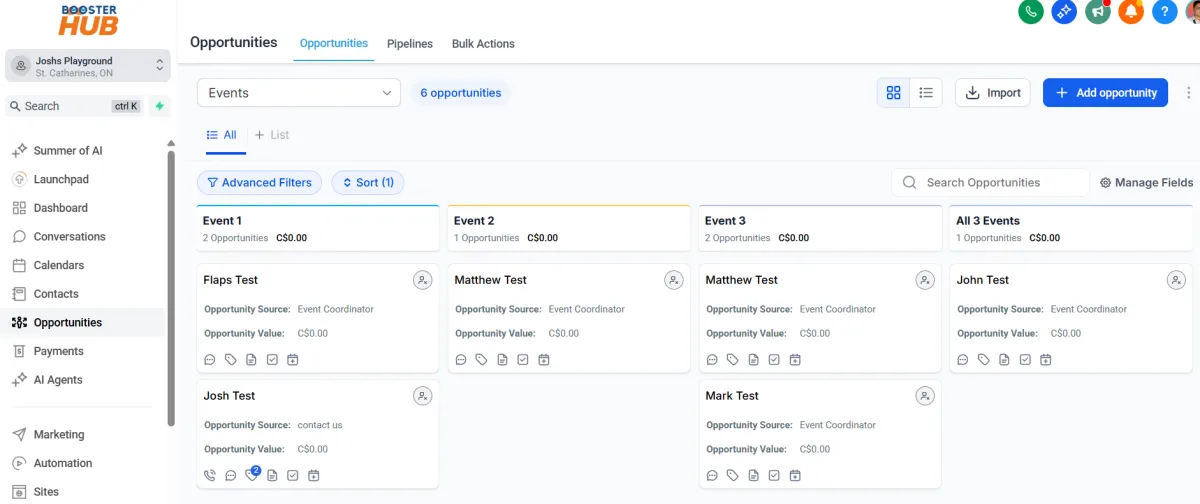Click the All 3 Events stage header
1200x504 pixels.
pos(1071,229)
